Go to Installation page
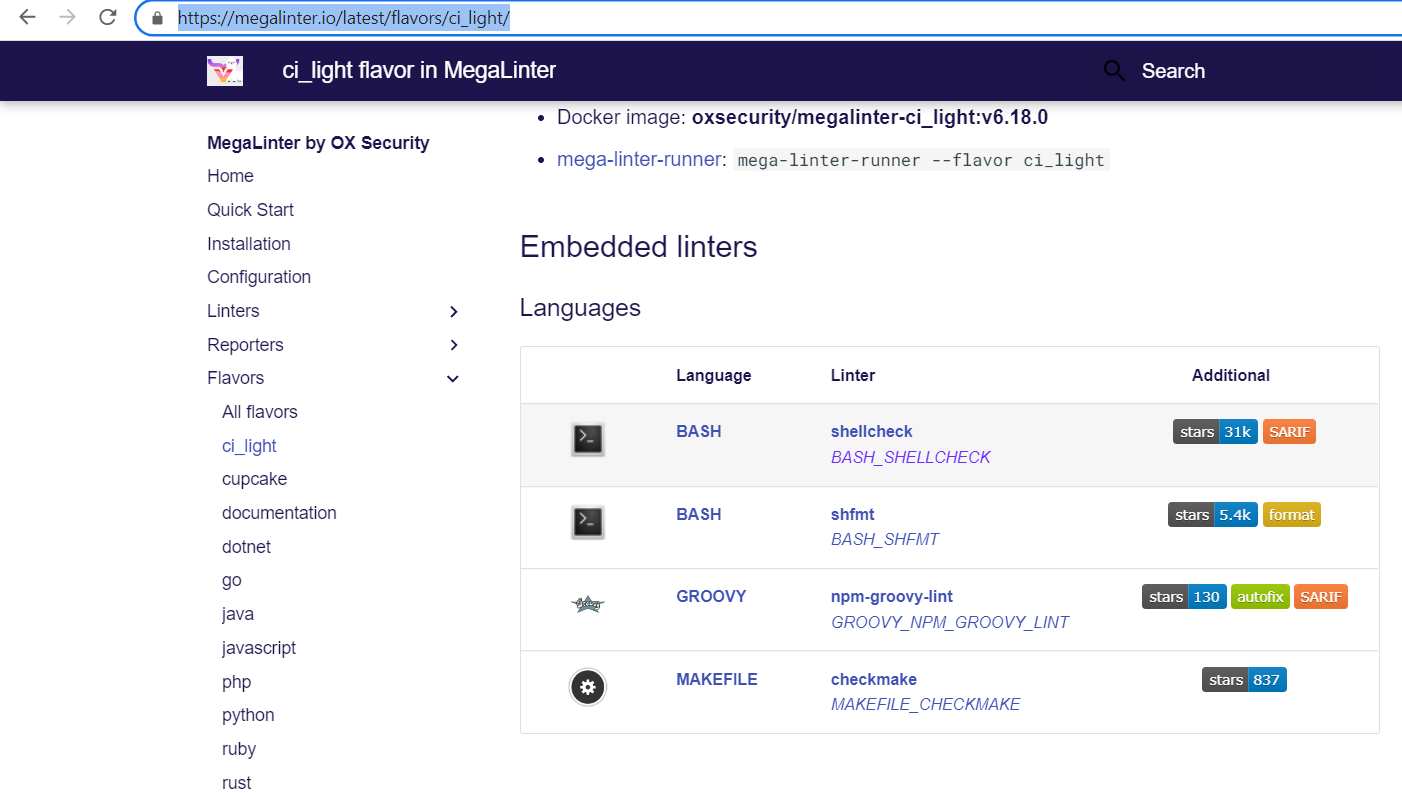Screen dimensions: 1402x793 (x=249, y=244)
